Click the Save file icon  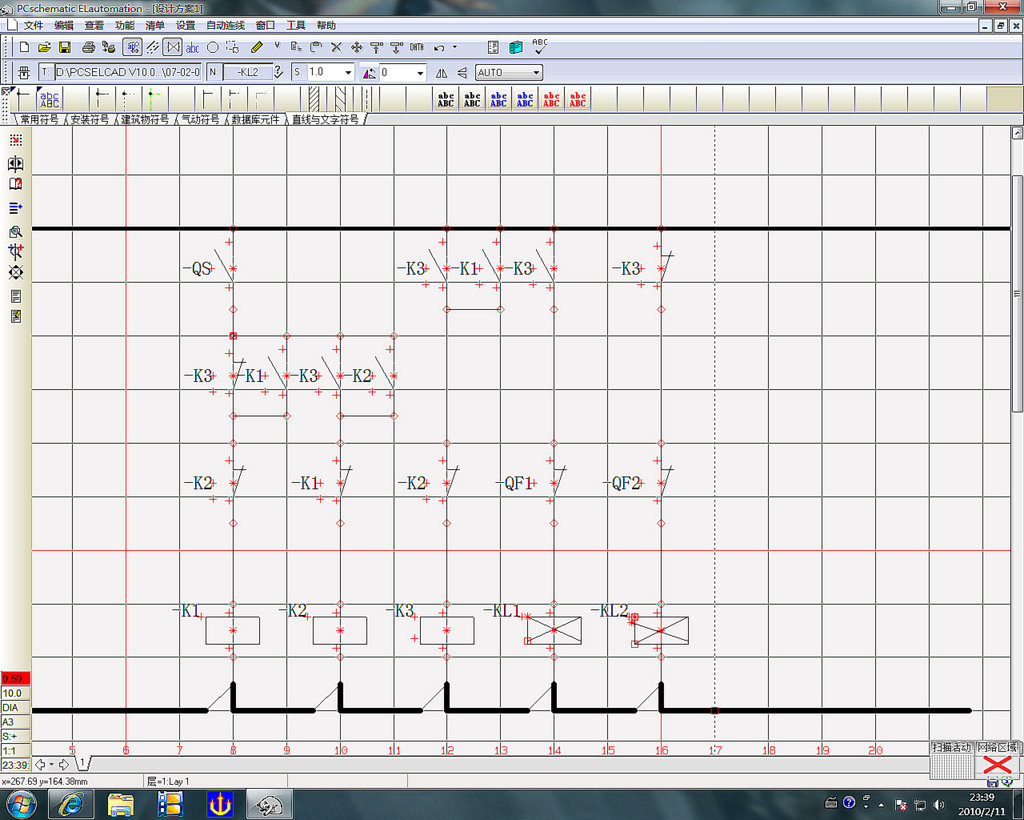click(x=64, y=47)
